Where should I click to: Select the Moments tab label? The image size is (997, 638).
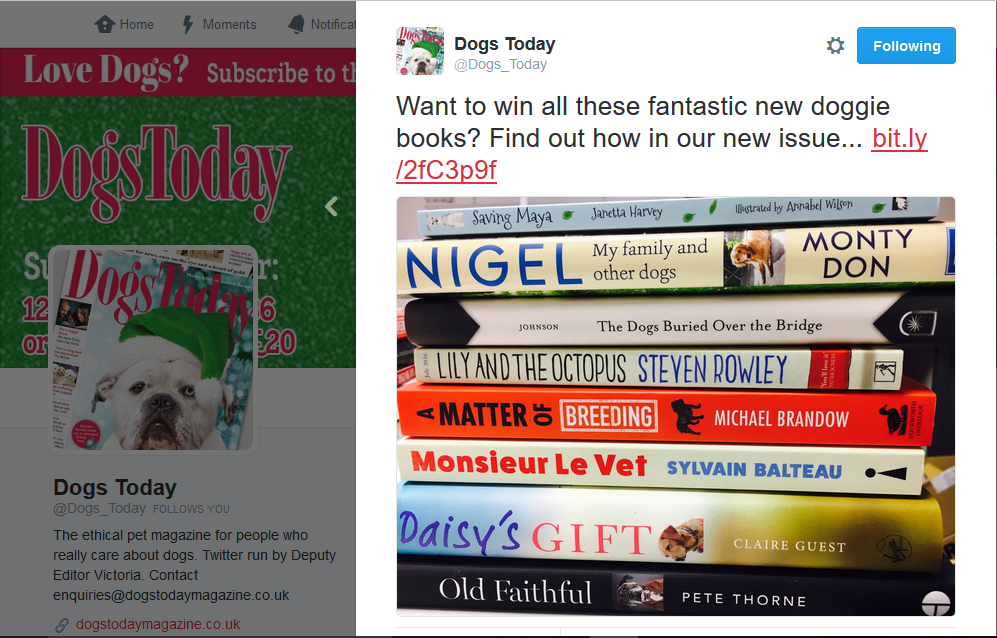tap(230, 24)
